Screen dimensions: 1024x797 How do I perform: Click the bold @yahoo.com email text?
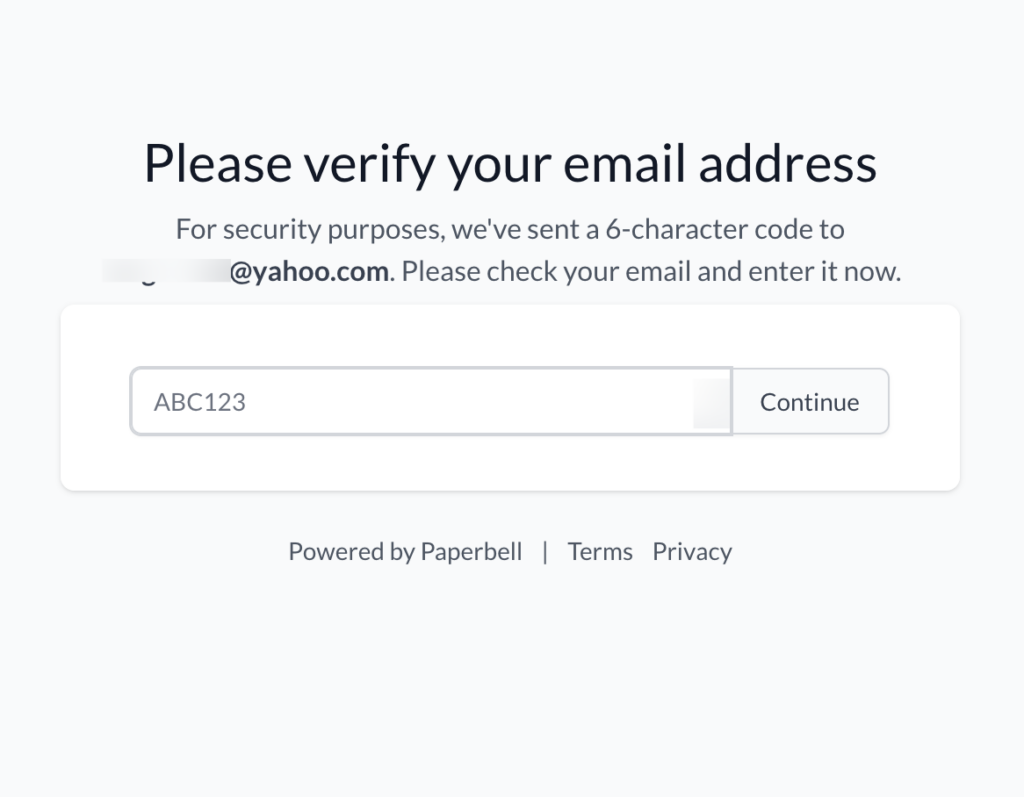click(309, 271)
